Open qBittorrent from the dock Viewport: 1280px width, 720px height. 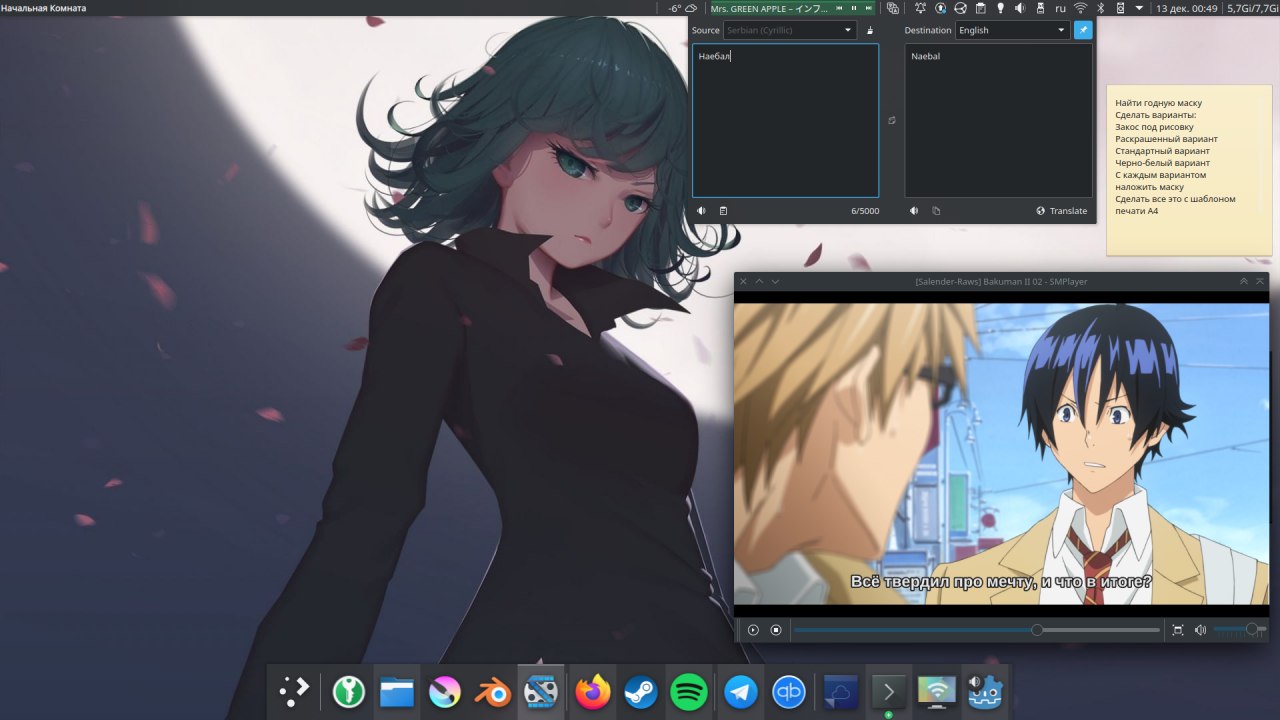(x=789, y=691)
